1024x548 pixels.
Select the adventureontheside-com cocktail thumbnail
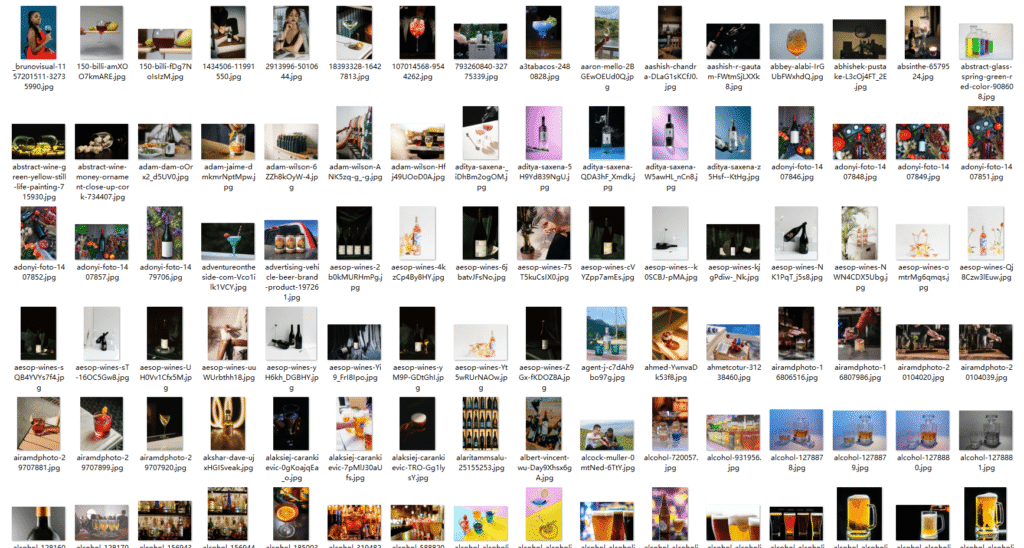pos(229,242)
